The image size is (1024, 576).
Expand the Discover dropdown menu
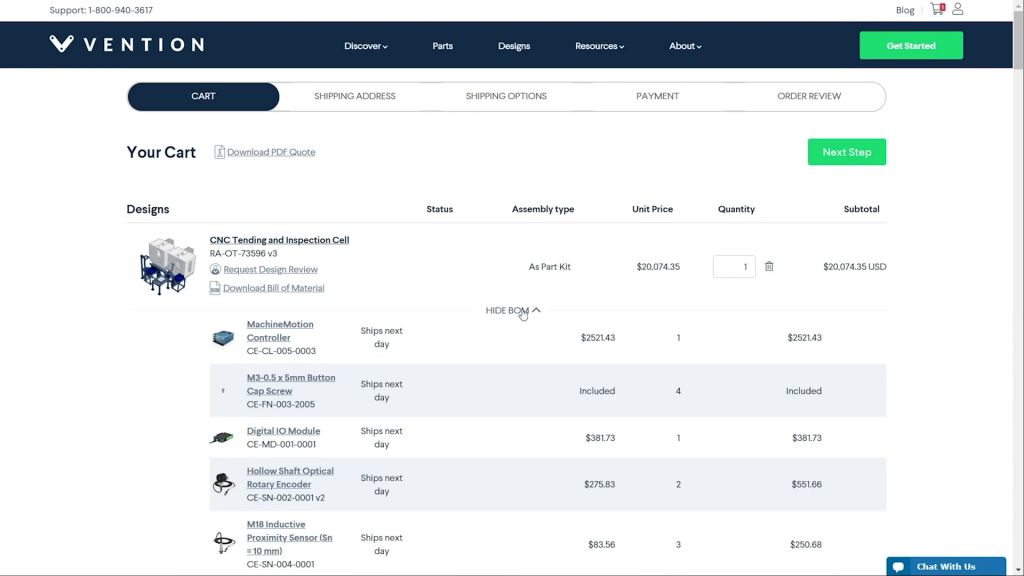tap(365, 46)
